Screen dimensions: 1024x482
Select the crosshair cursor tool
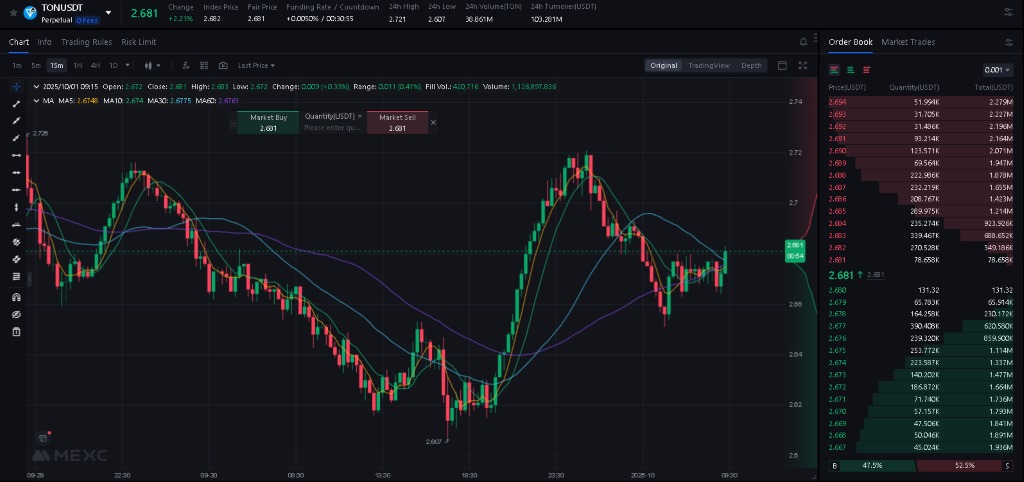pos(16,87)
